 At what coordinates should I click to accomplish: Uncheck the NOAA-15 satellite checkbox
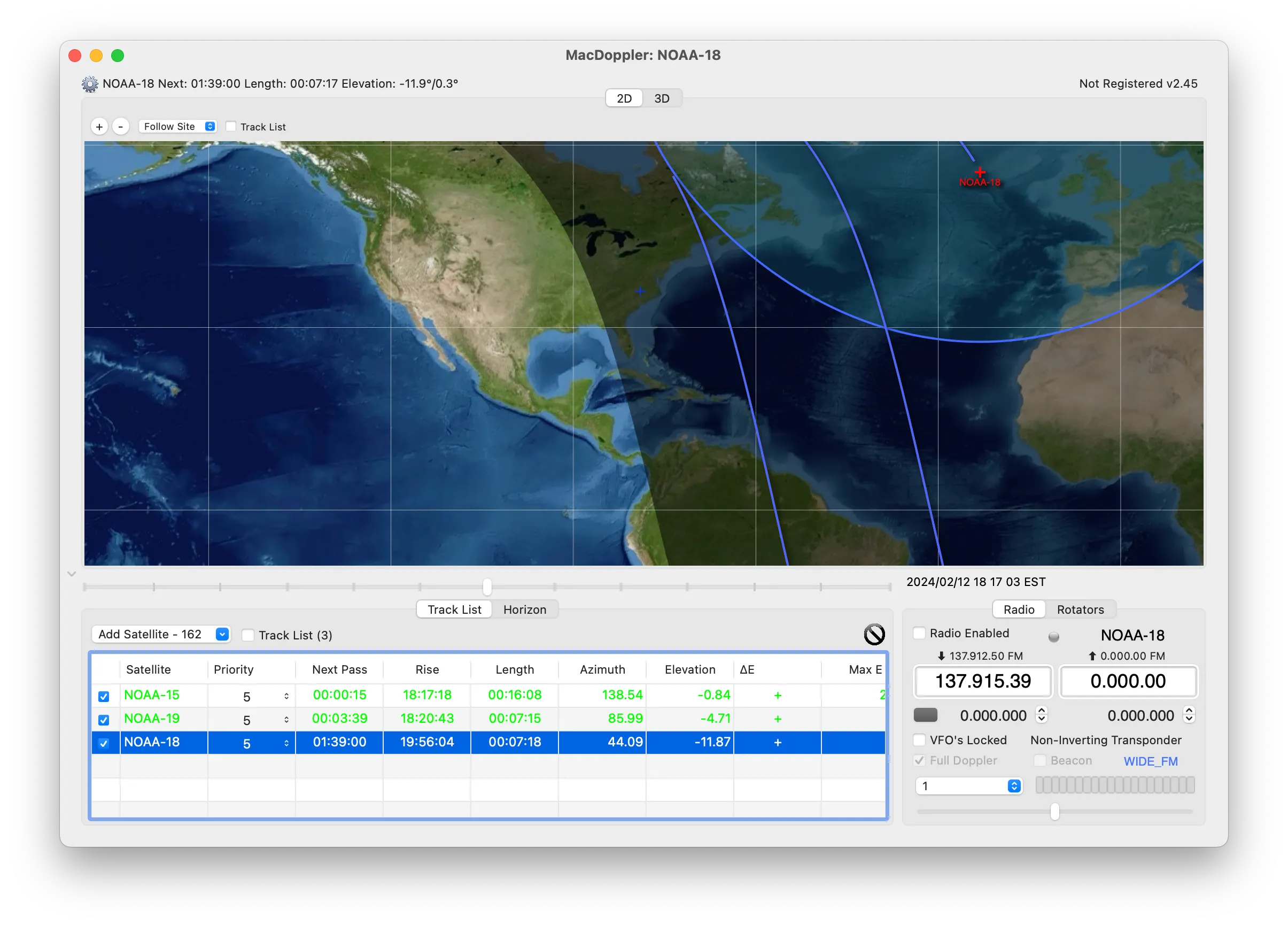pos(103,696)
